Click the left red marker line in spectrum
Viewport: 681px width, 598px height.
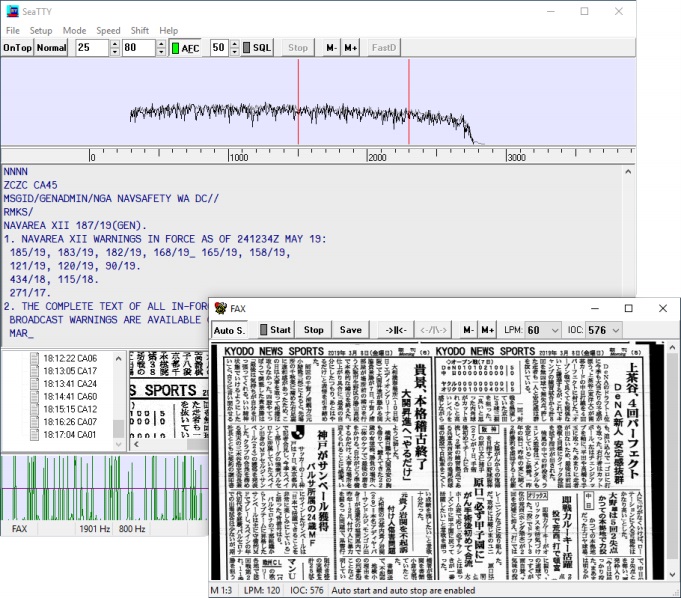298,102
